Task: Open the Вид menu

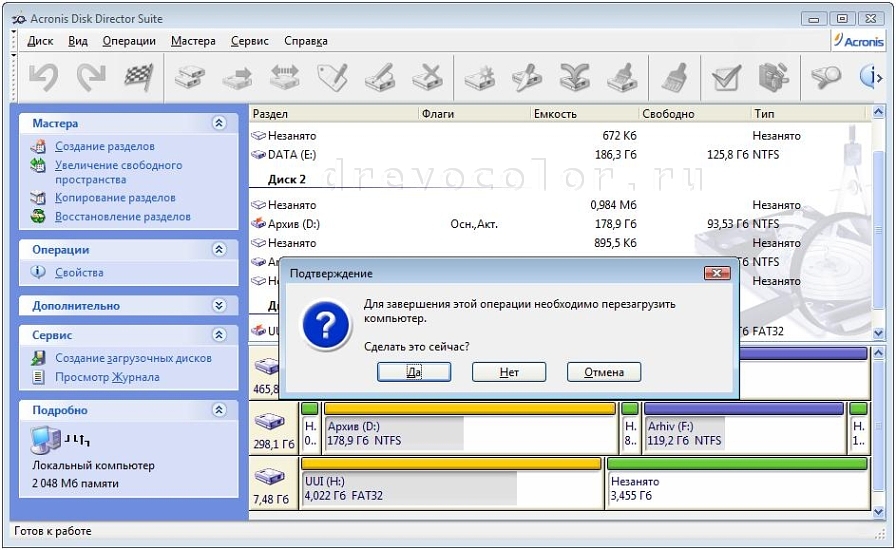Action: point(78,41)
